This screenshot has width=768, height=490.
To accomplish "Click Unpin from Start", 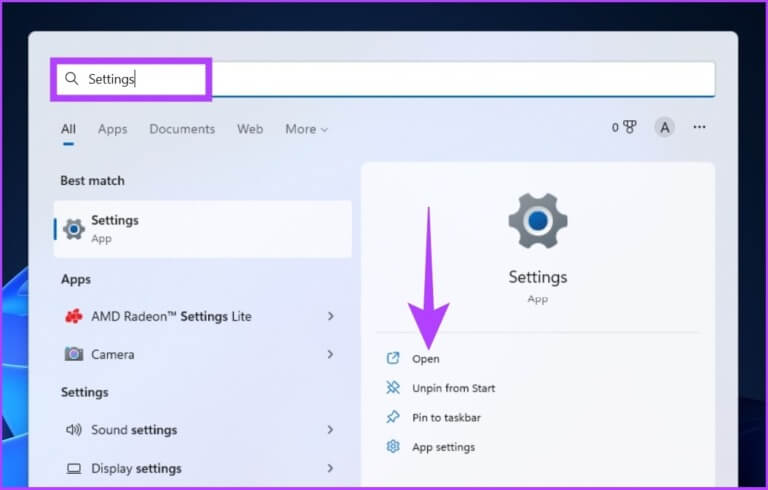I will 454,388.
